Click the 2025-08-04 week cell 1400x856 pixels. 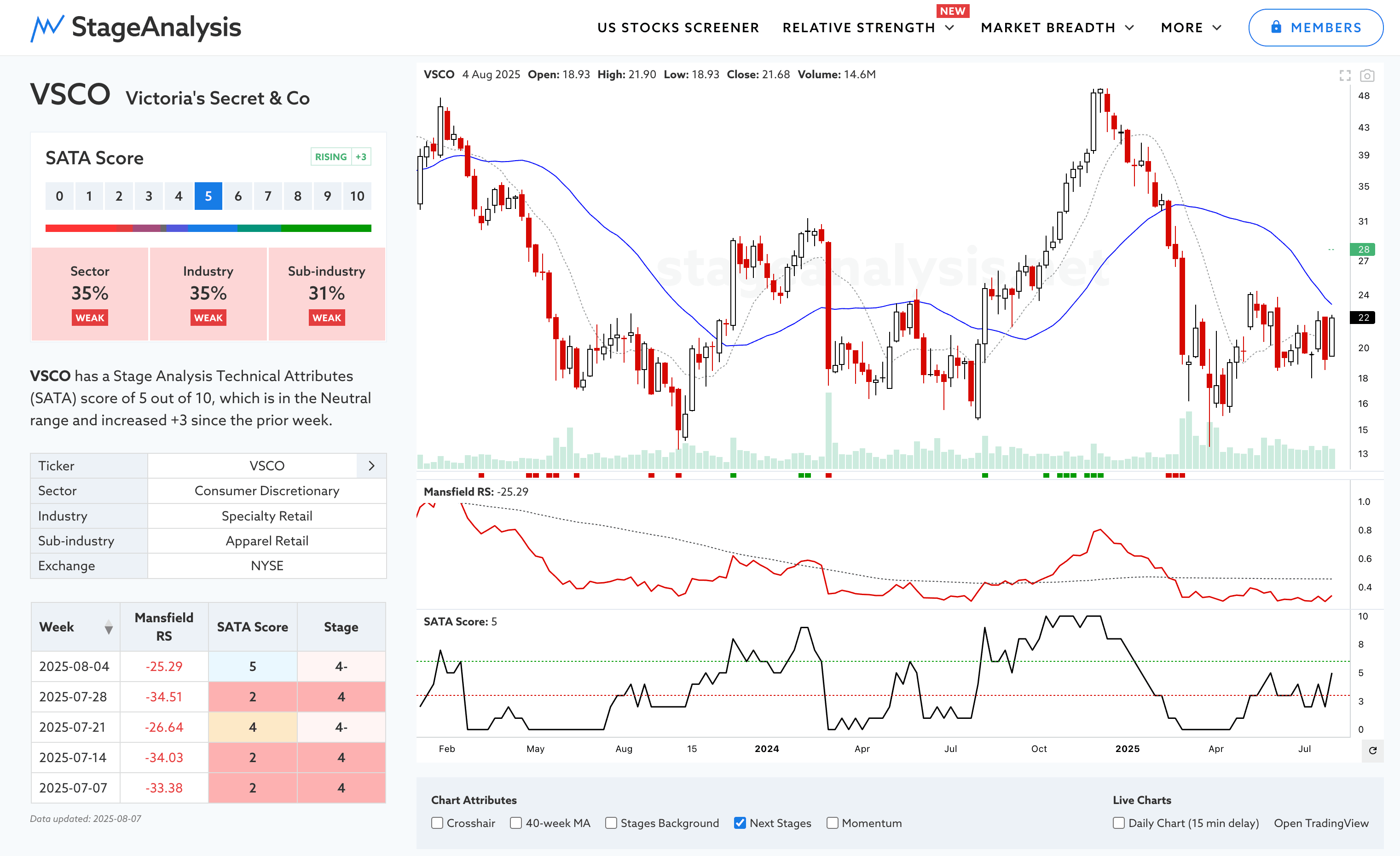pos(75,666)
